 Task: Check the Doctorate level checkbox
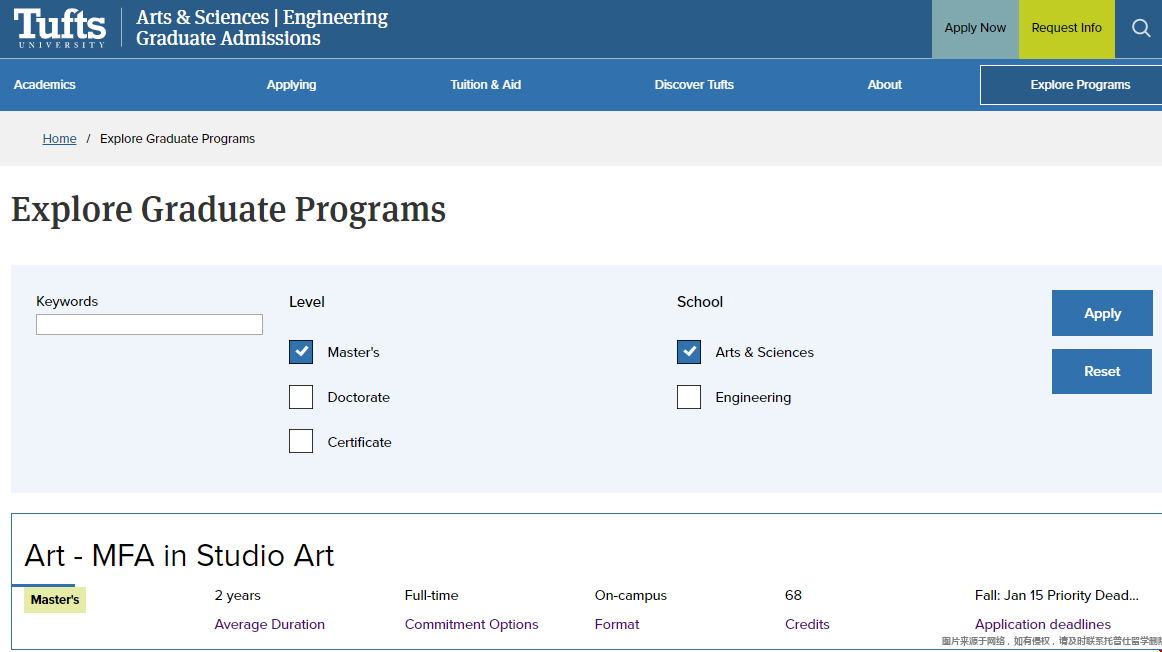301,397
